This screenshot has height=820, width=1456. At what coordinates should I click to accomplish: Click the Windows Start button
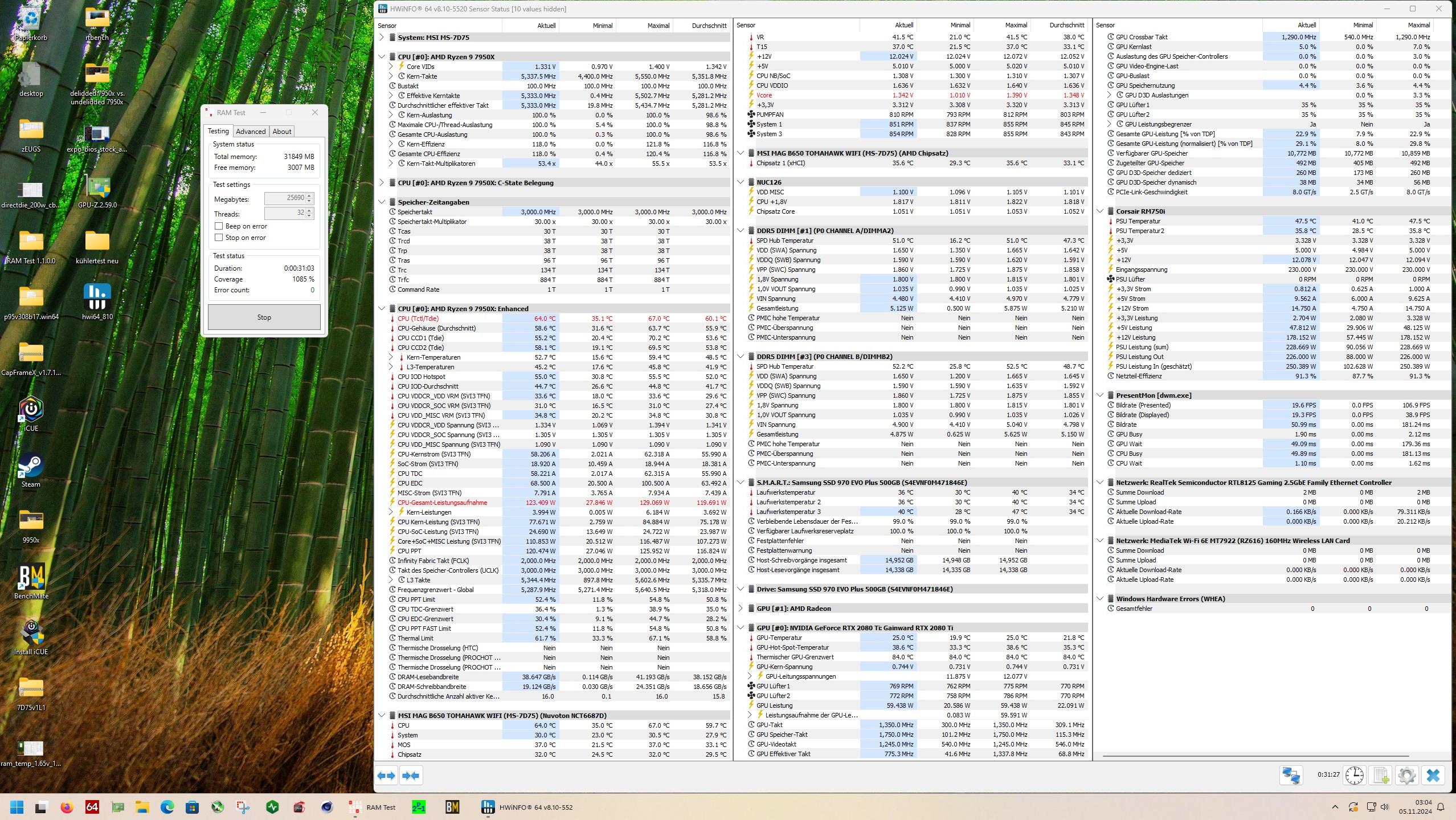17,807
